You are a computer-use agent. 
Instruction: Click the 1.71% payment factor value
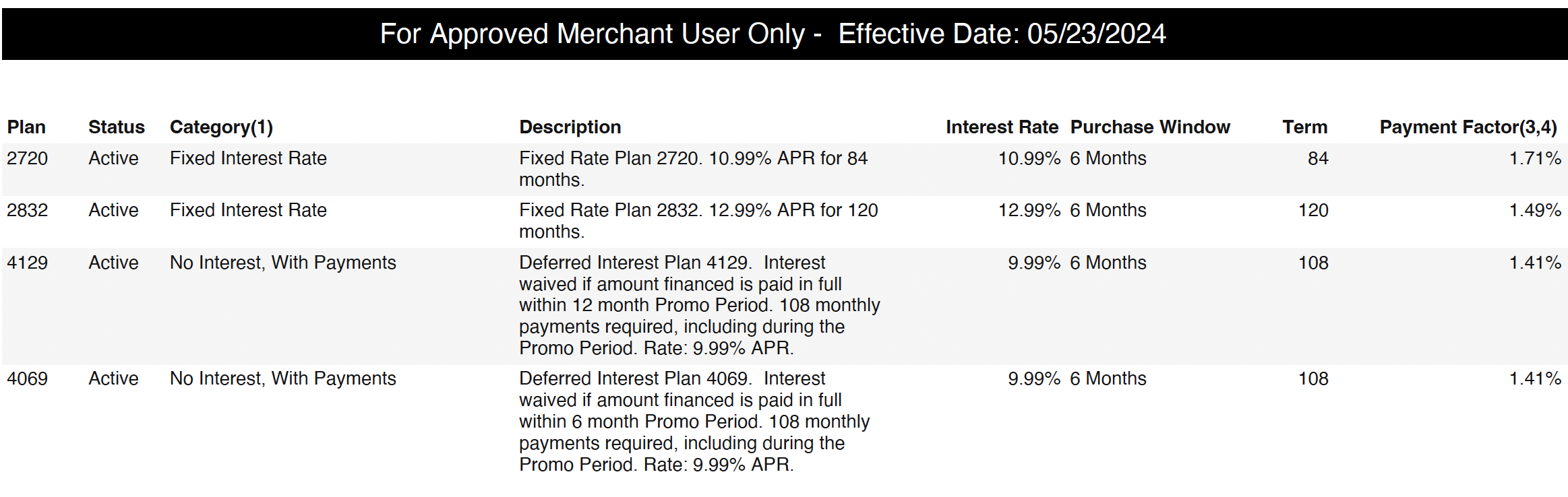(x=1534, y=159)
